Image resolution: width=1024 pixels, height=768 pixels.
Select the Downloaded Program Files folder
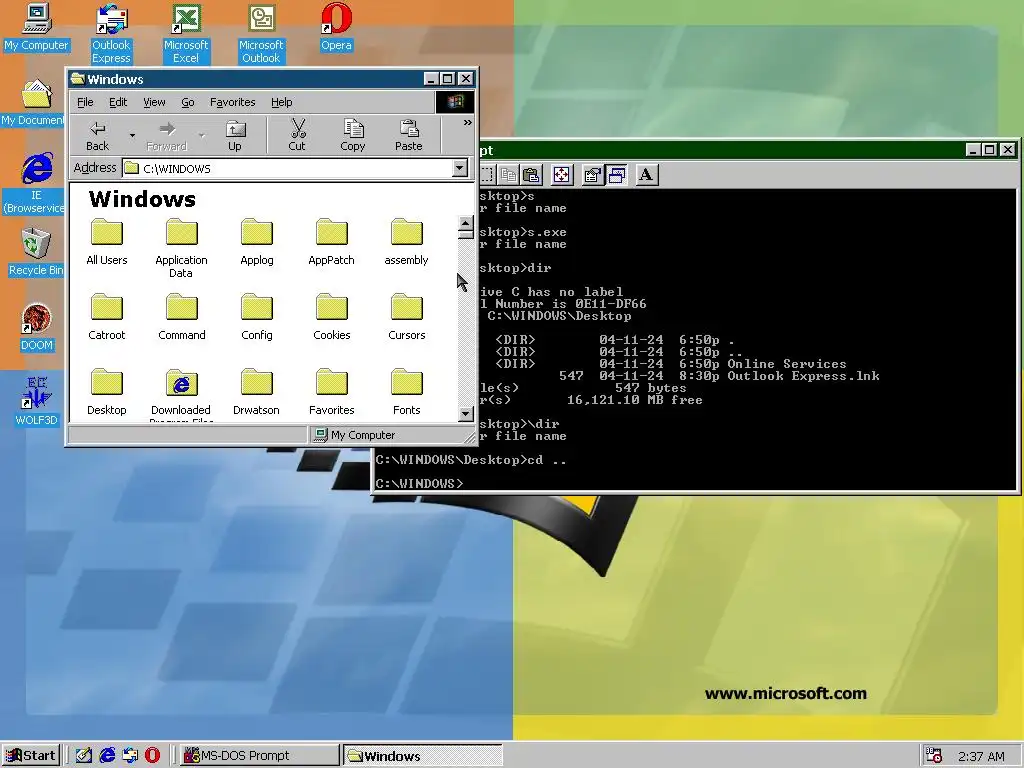(x=182, y=394)
